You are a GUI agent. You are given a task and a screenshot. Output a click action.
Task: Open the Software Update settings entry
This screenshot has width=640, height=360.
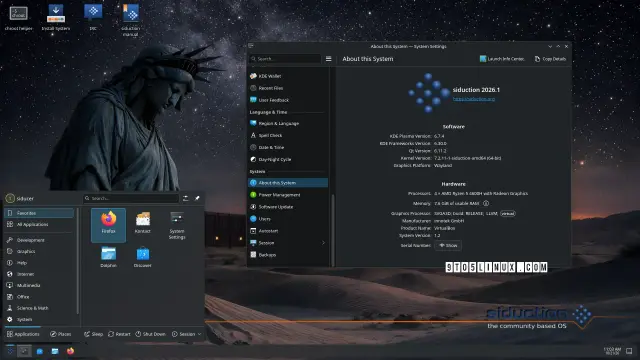click(287, 207)
